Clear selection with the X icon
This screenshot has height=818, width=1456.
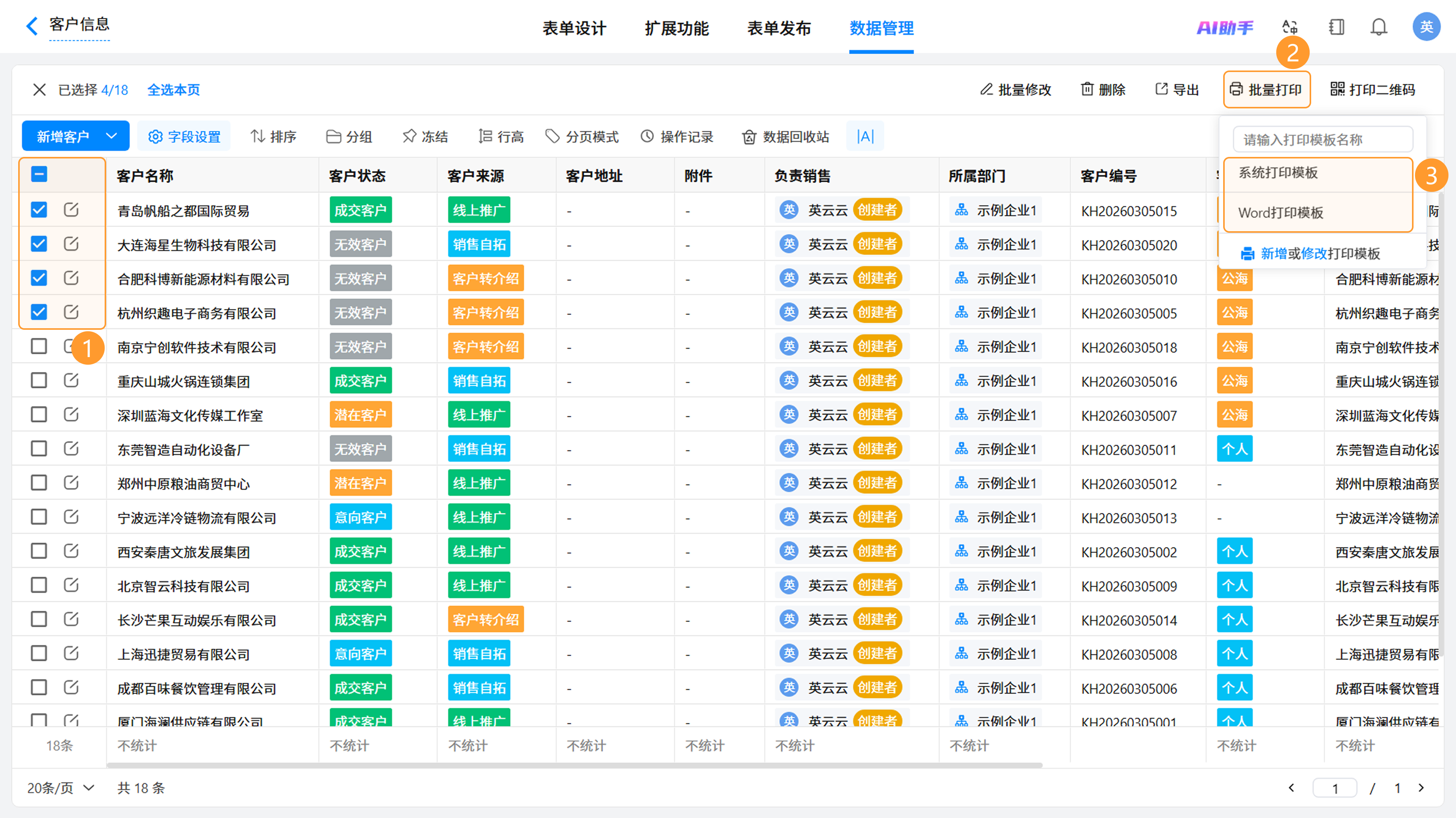click(x=39, y=90)
